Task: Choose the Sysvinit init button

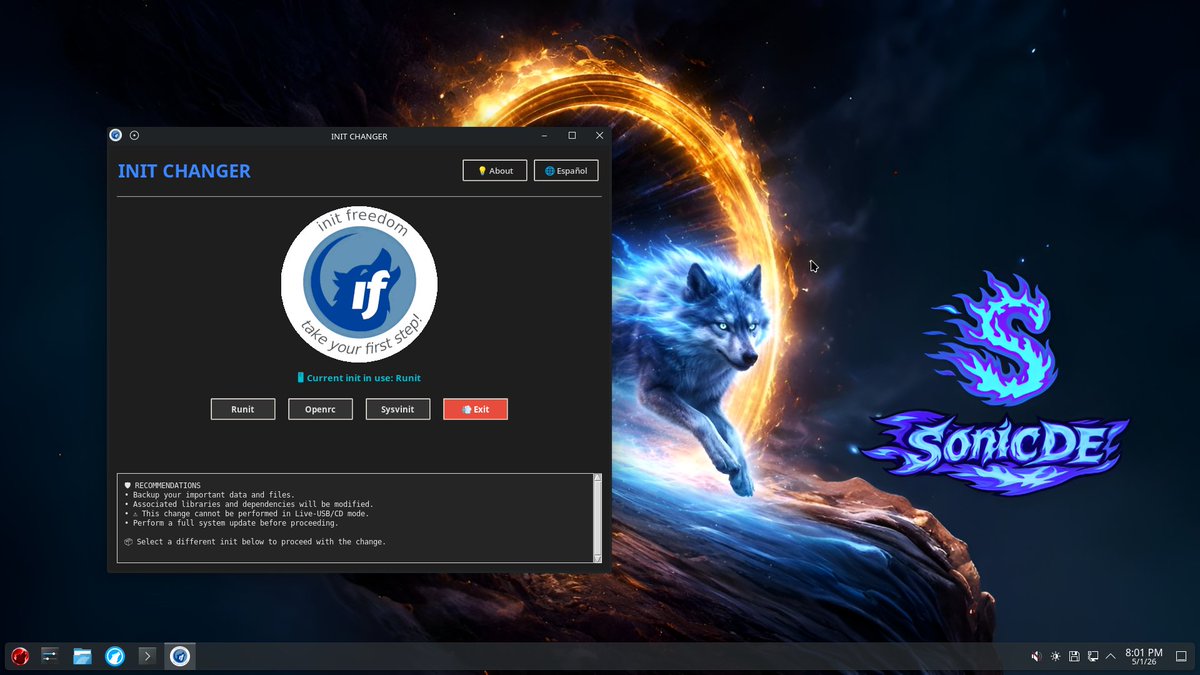Action: click(x=398, y=409)
